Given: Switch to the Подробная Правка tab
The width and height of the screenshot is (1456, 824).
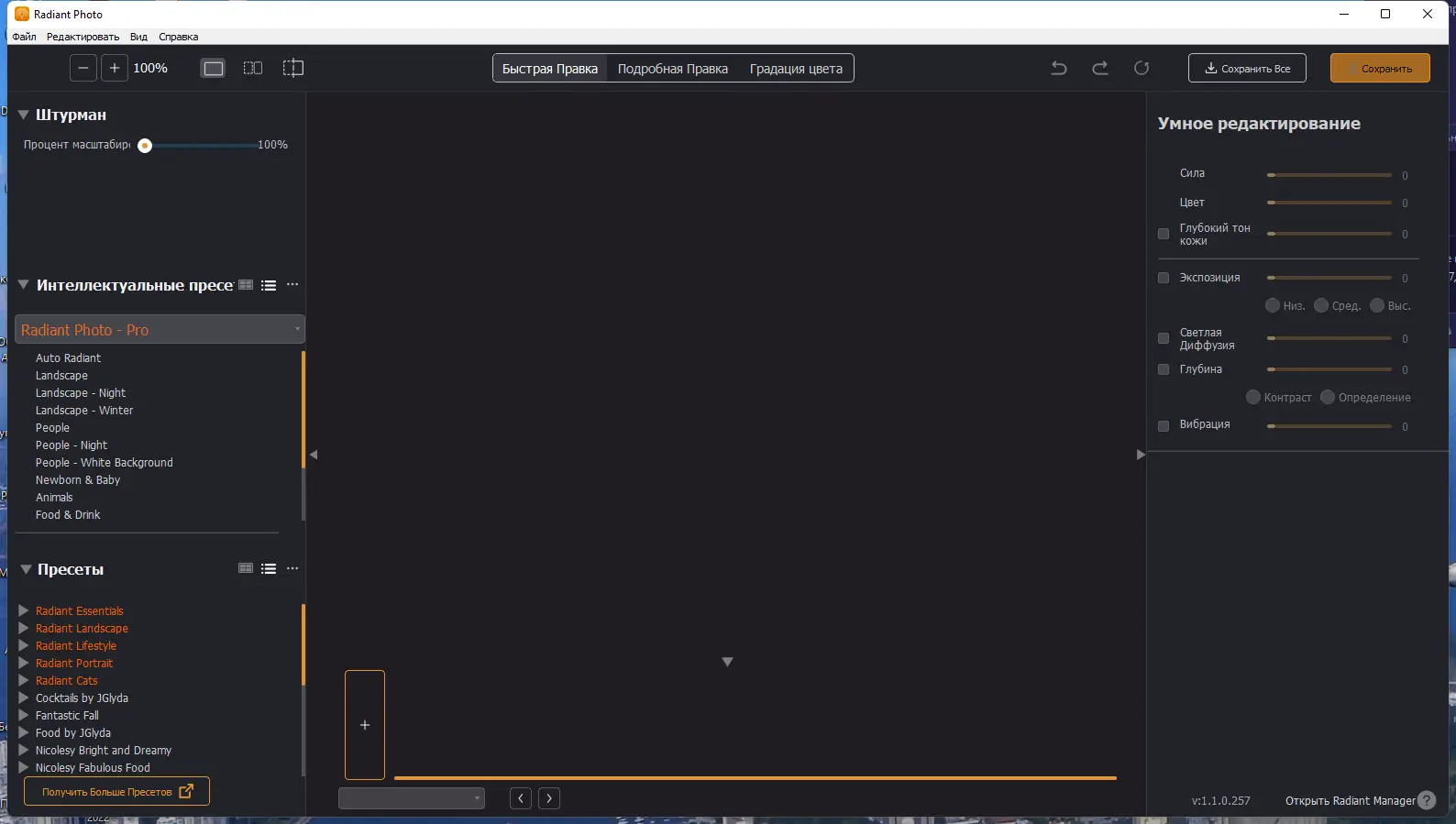Looking at the screenshot, I should point(673,69).
